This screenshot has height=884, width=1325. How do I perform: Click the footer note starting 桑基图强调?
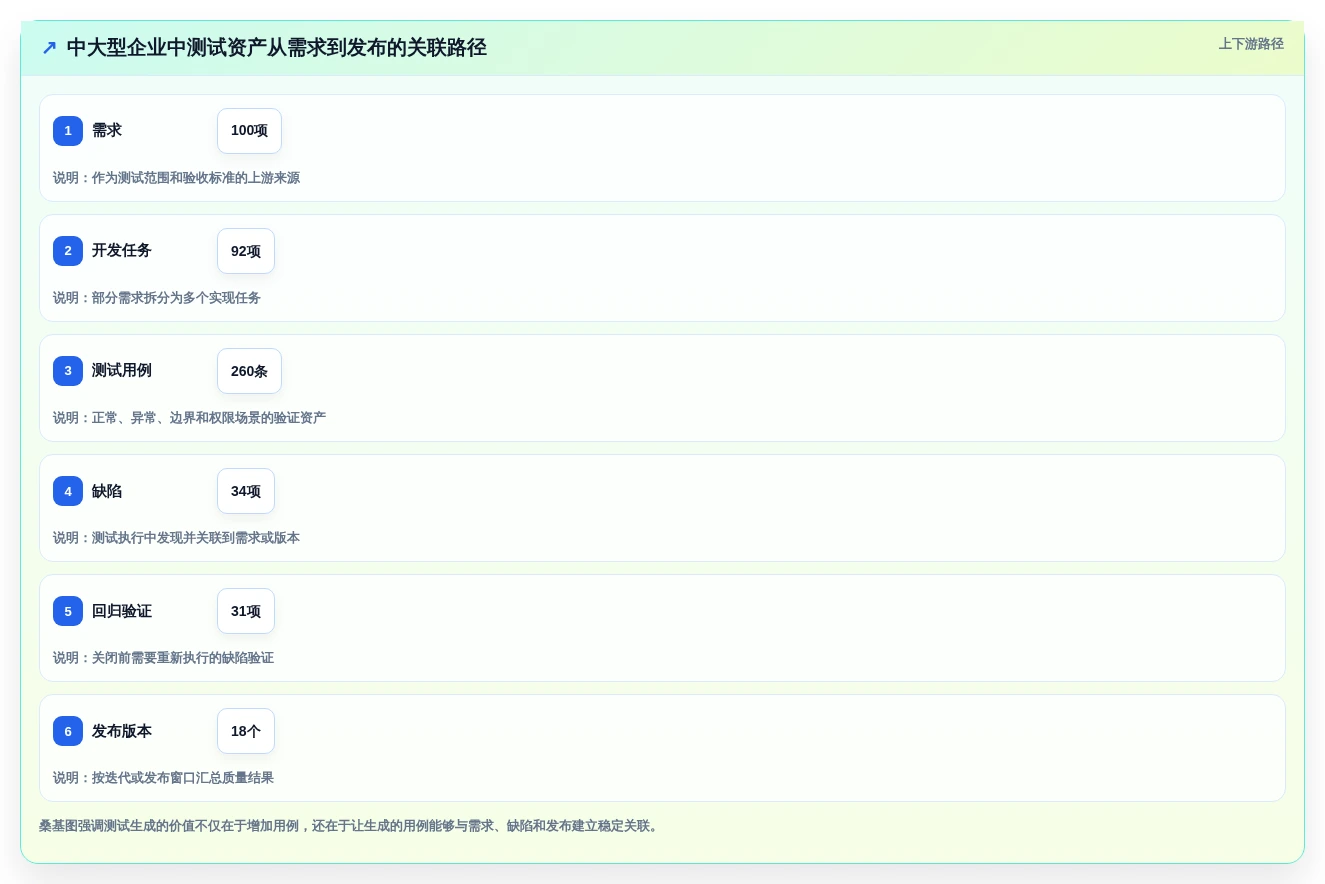350,826
